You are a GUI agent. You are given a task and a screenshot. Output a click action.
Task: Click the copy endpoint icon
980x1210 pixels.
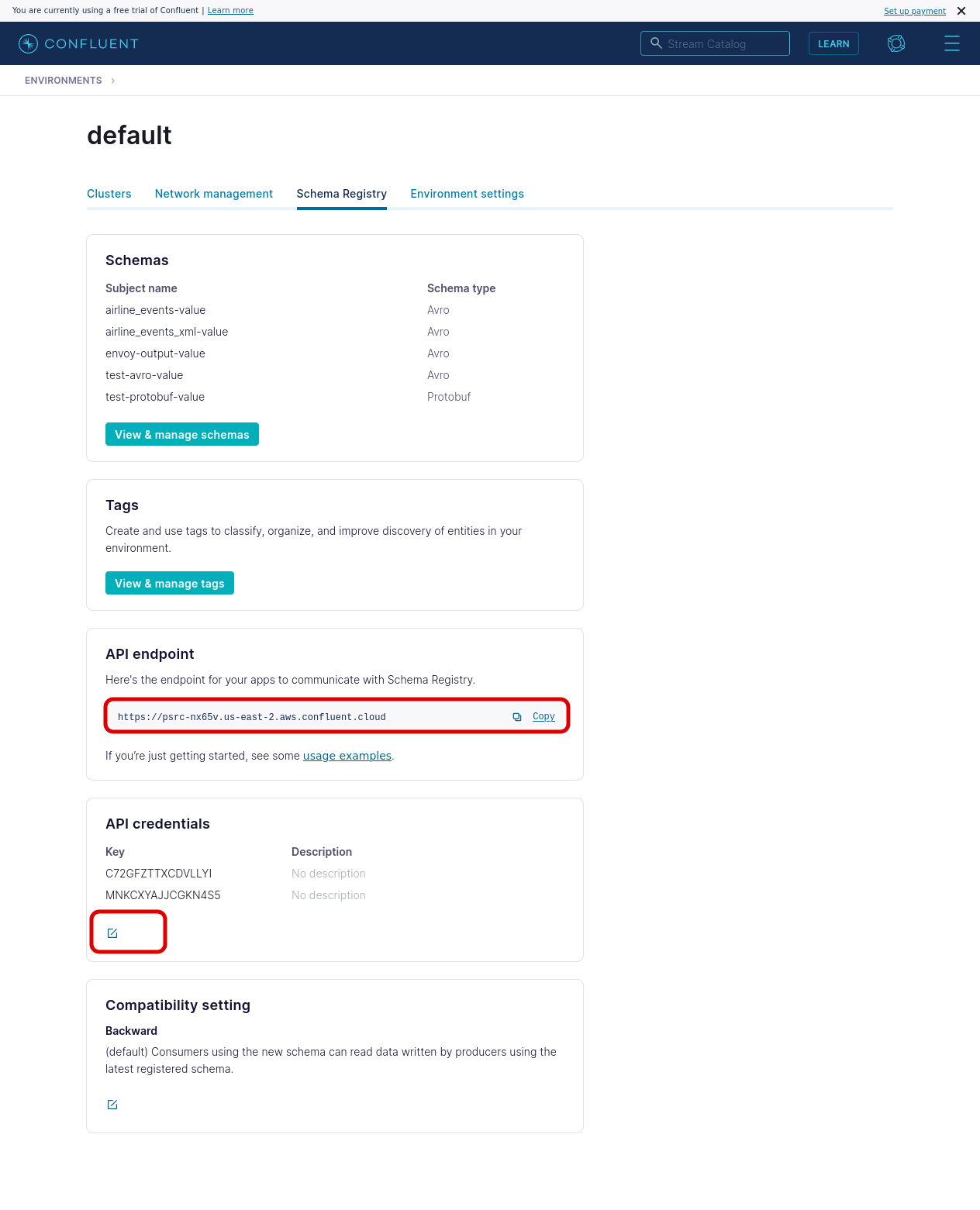click(x=517, y=717)
